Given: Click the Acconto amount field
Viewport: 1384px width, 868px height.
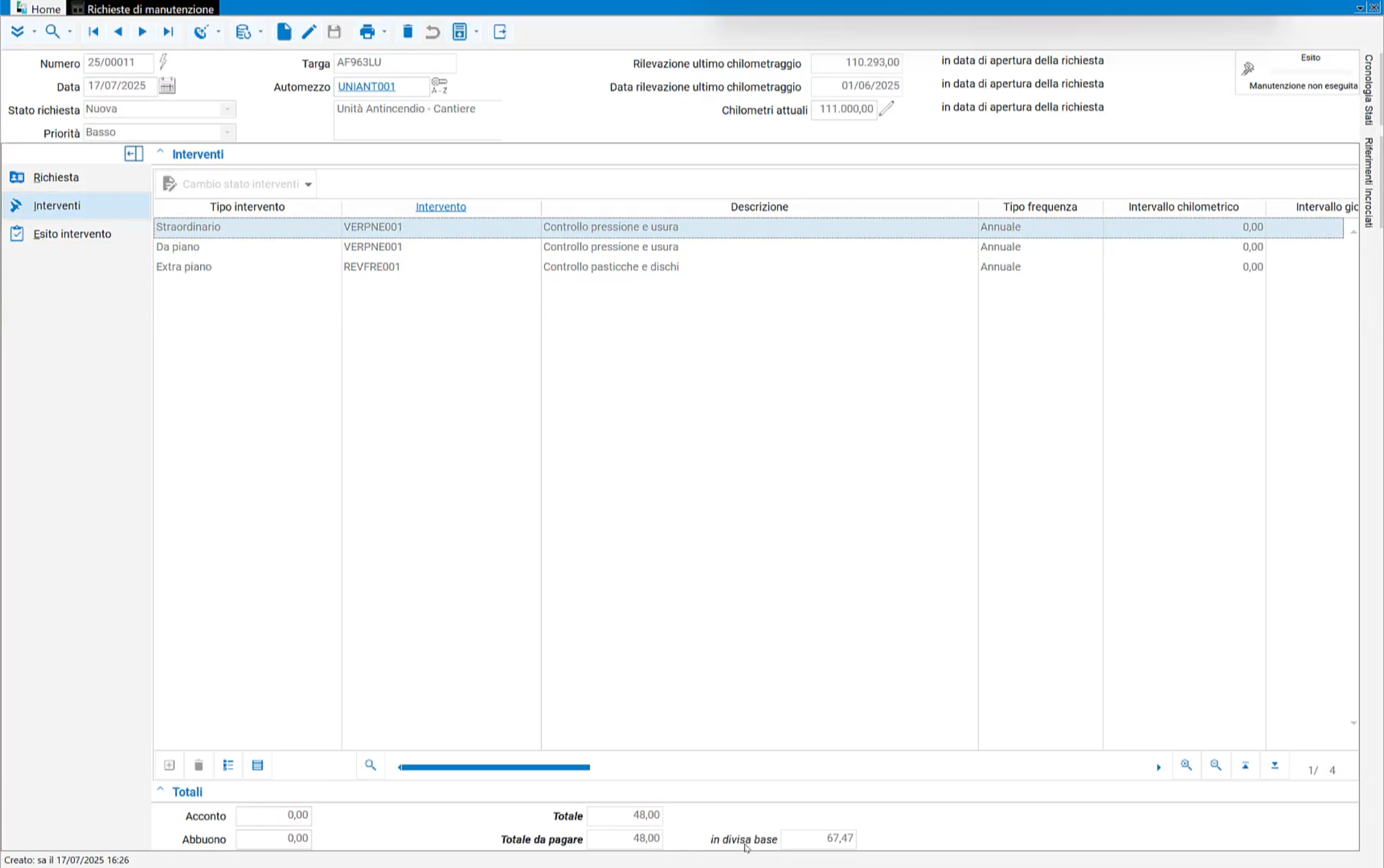Looking at the screenshot, I should (274, 815).
